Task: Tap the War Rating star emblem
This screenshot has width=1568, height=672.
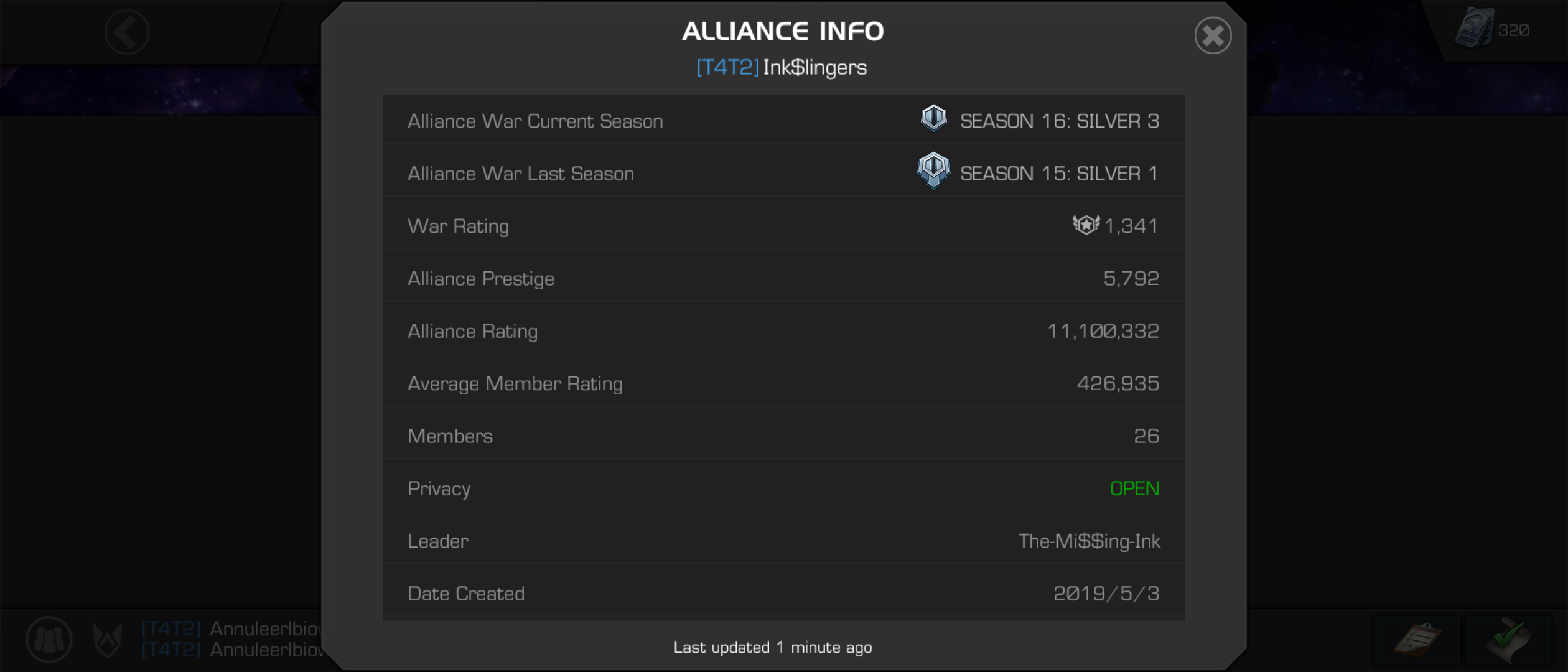Action: pos(1086,225)
